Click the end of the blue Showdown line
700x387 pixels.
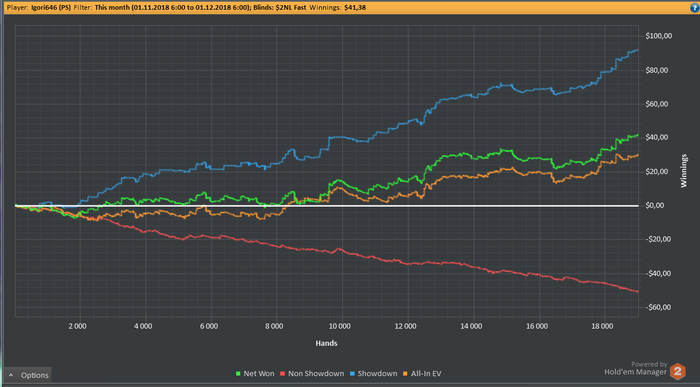pos(637,50)
